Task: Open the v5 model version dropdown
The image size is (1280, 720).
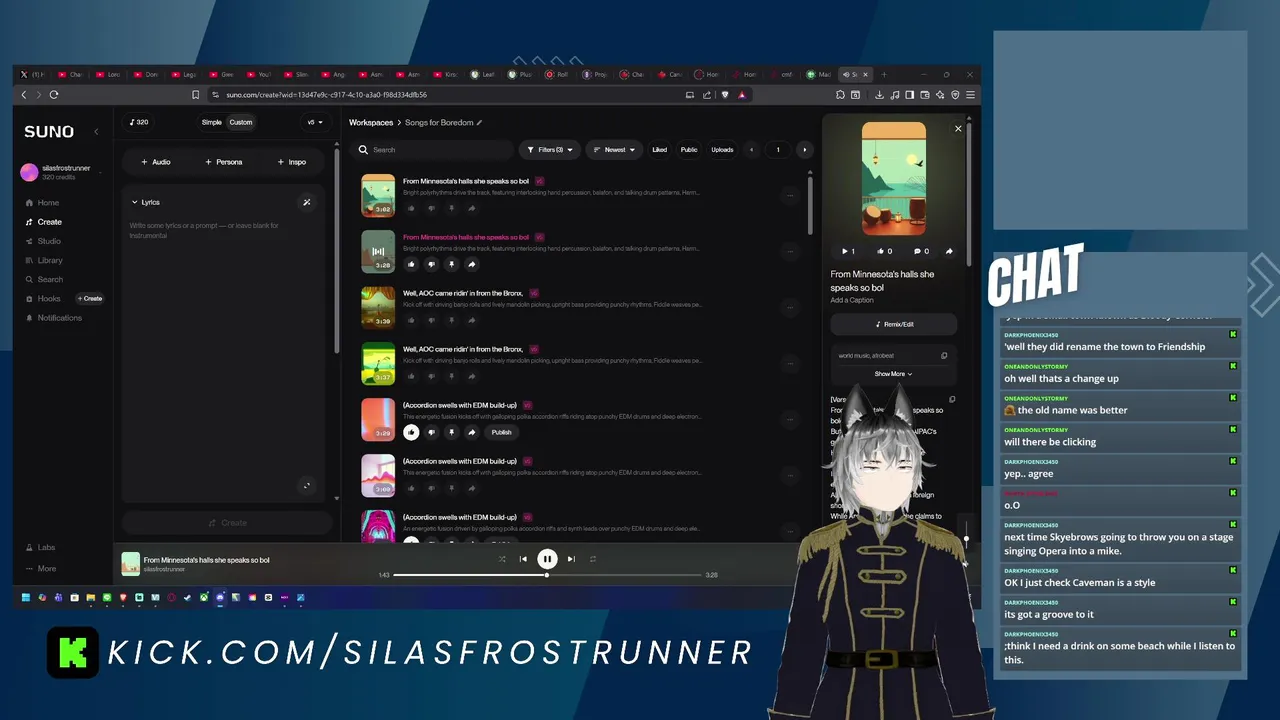Action: [315, 122]
